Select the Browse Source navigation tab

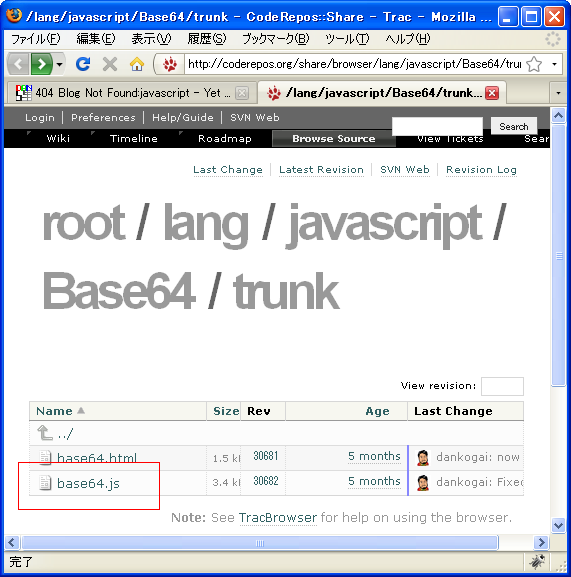[334, 138]
